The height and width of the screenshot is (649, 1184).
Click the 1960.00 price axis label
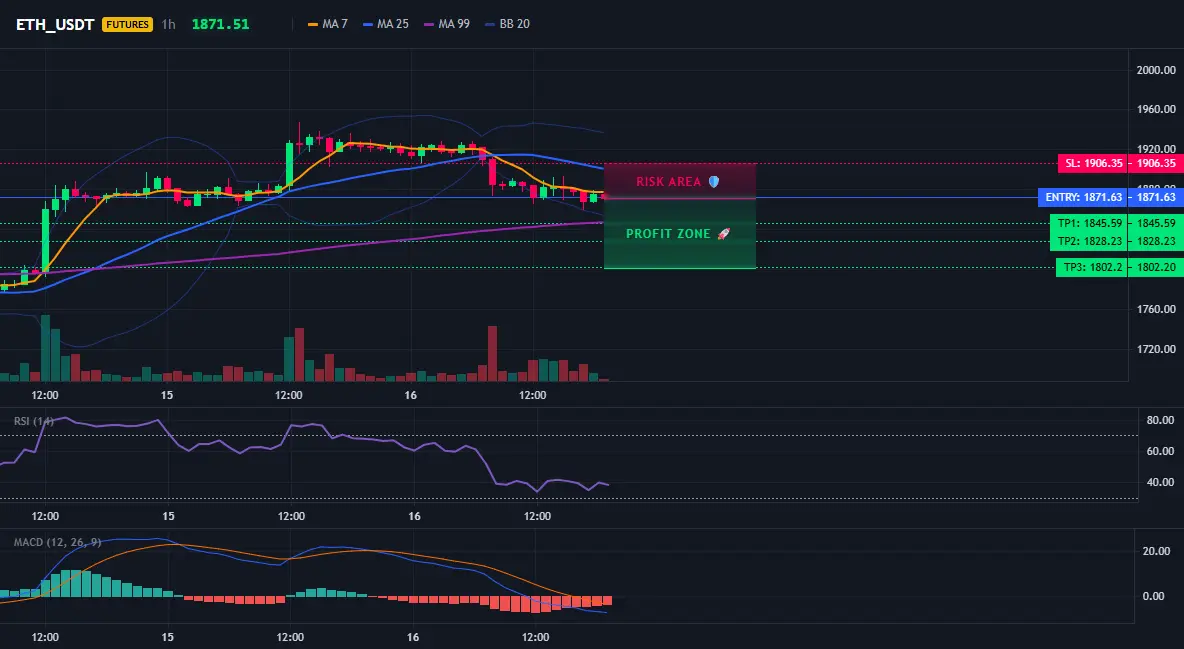coord(1156,110)
